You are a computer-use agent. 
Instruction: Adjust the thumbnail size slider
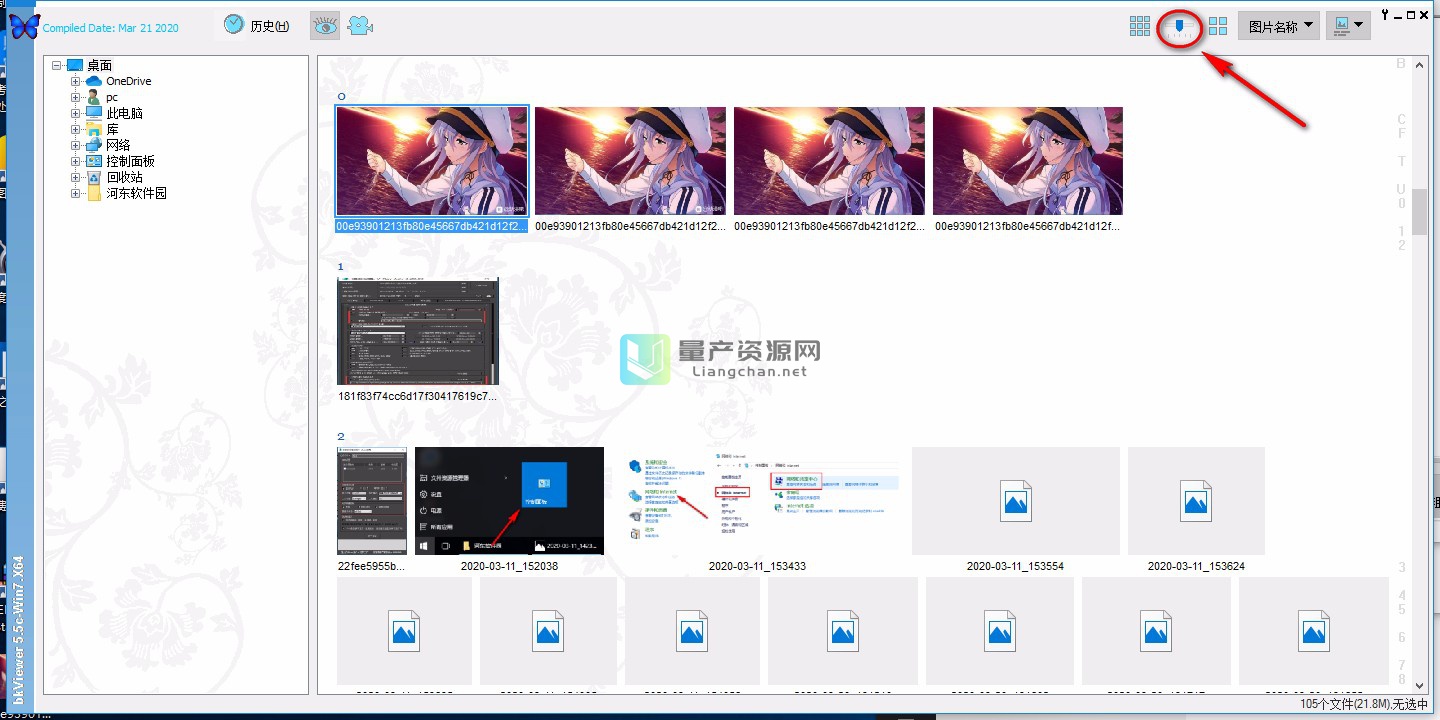(1180, 27)
